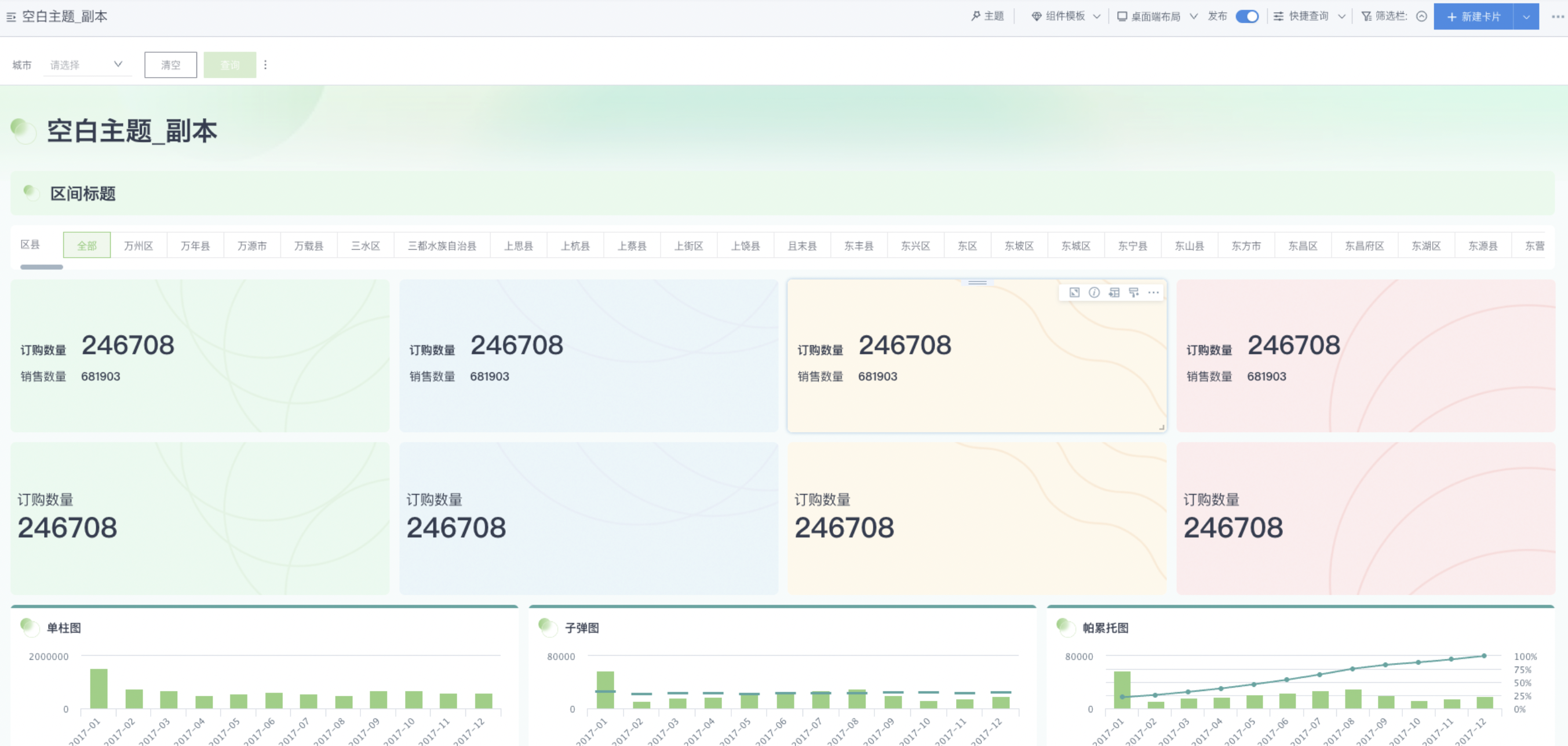Maximize the selected yellow card with the fullscreen icon

pos(1074,292)
